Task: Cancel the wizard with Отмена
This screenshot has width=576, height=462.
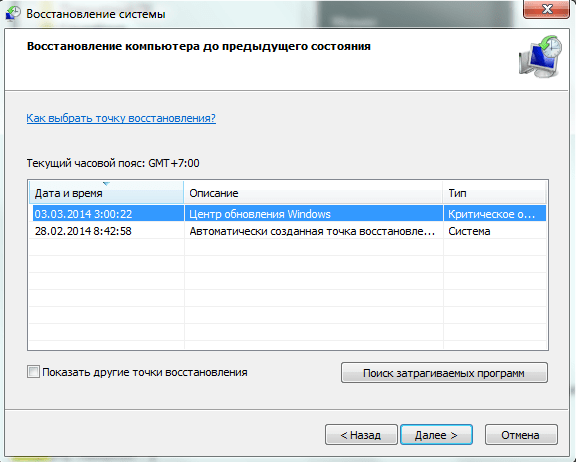Action: [x=521, y=435]
